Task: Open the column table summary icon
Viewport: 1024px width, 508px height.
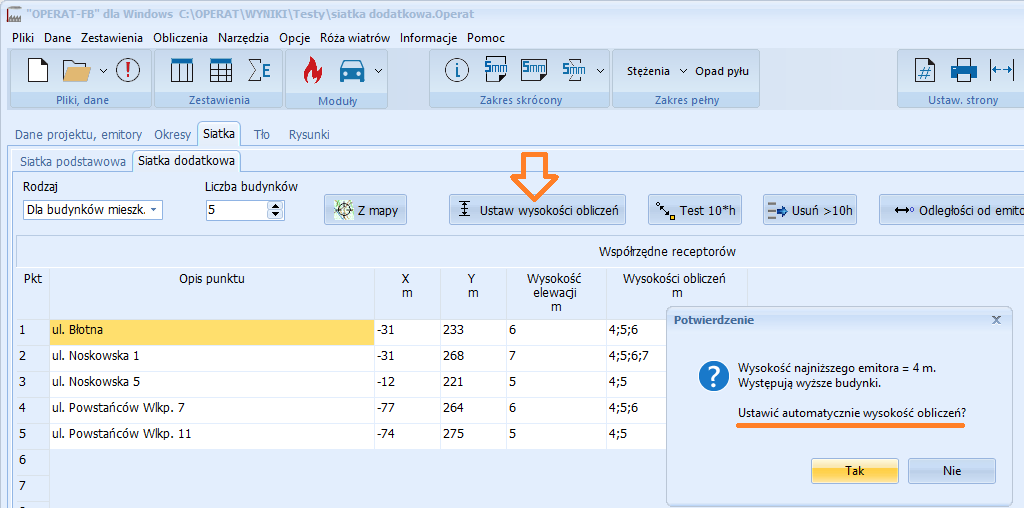Action: pyautogui.click(x=182, y=71)
